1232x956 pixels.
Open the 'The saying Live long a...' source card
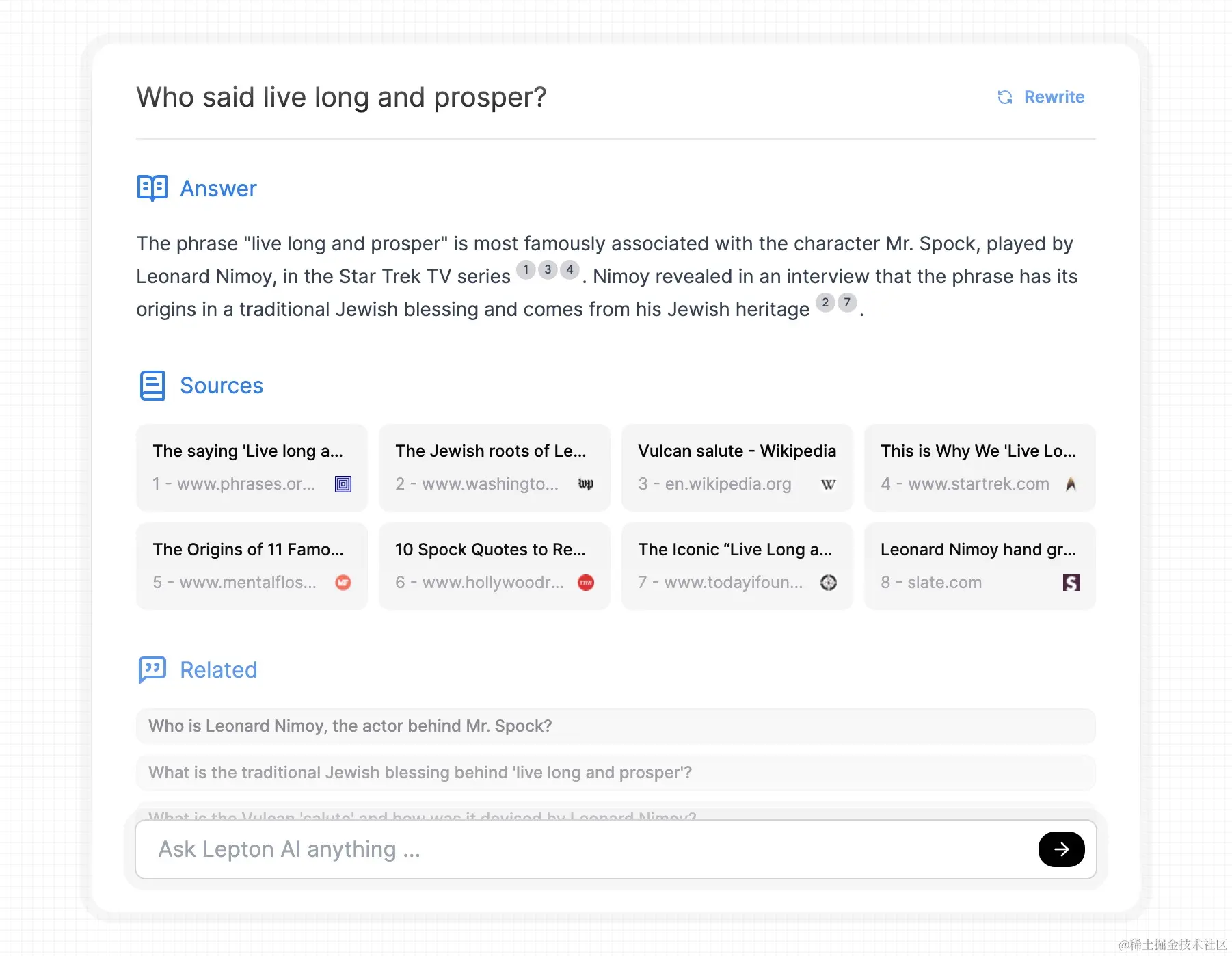[252, 468]
